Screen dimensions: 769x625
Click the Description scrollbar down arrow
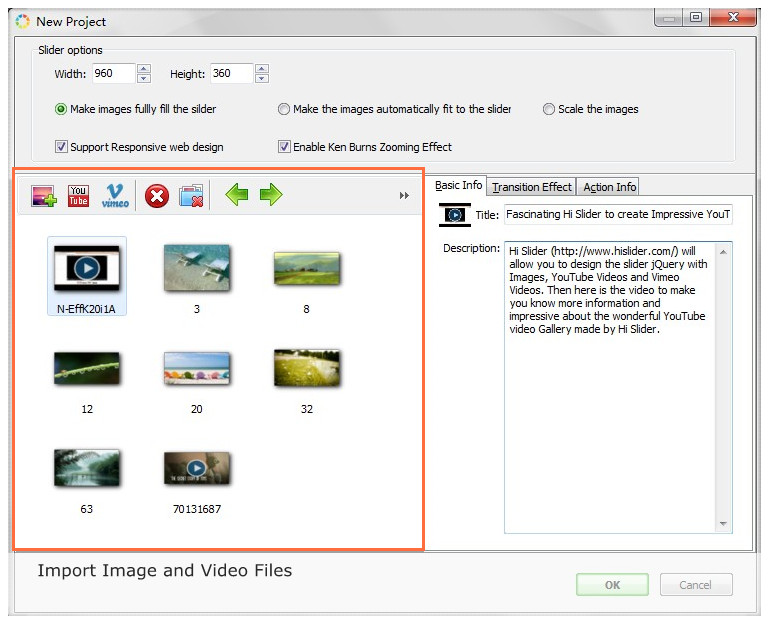pos(723,523)
